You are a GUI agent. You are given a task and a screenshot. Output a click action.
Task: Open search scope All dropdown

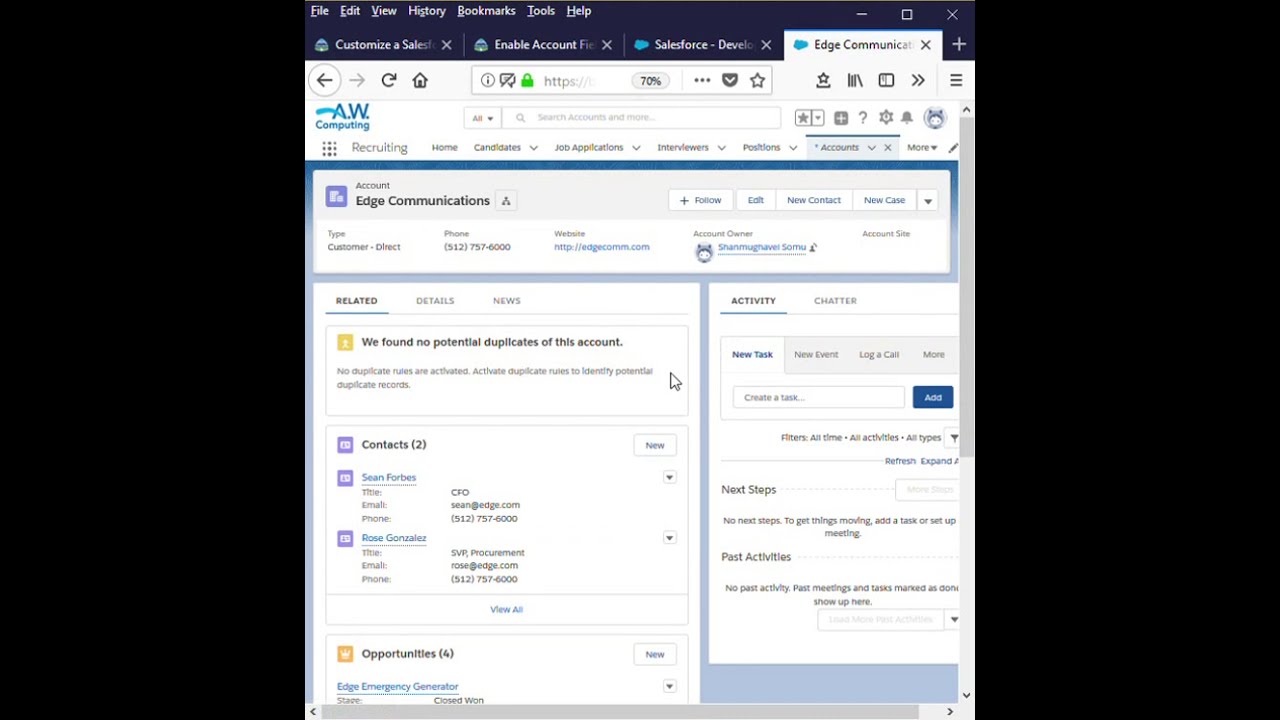[x=482, y=118]
